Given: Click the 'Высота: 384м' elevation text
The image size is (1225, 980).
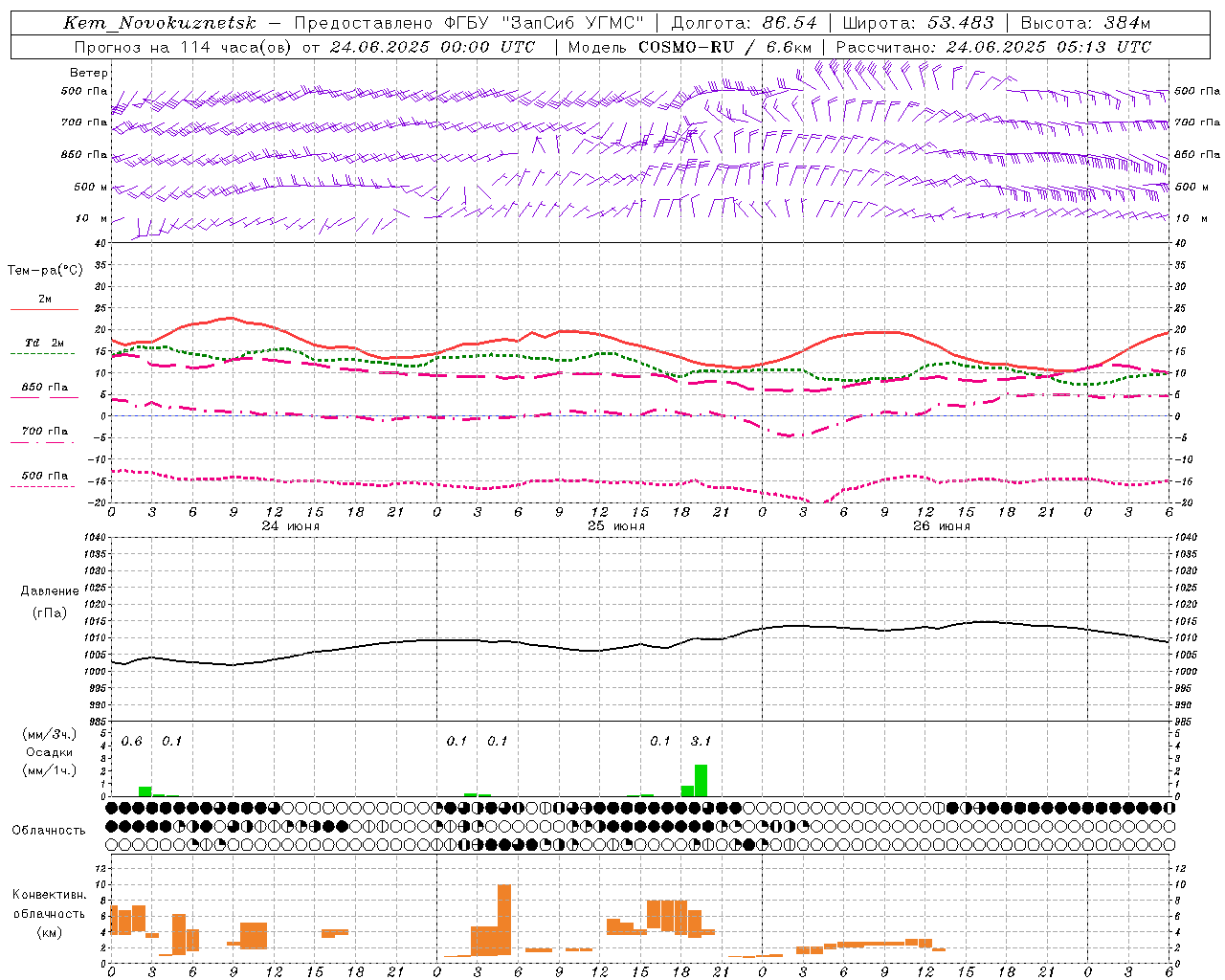Looking at the screenshot, I should (x=1084, y=23).
